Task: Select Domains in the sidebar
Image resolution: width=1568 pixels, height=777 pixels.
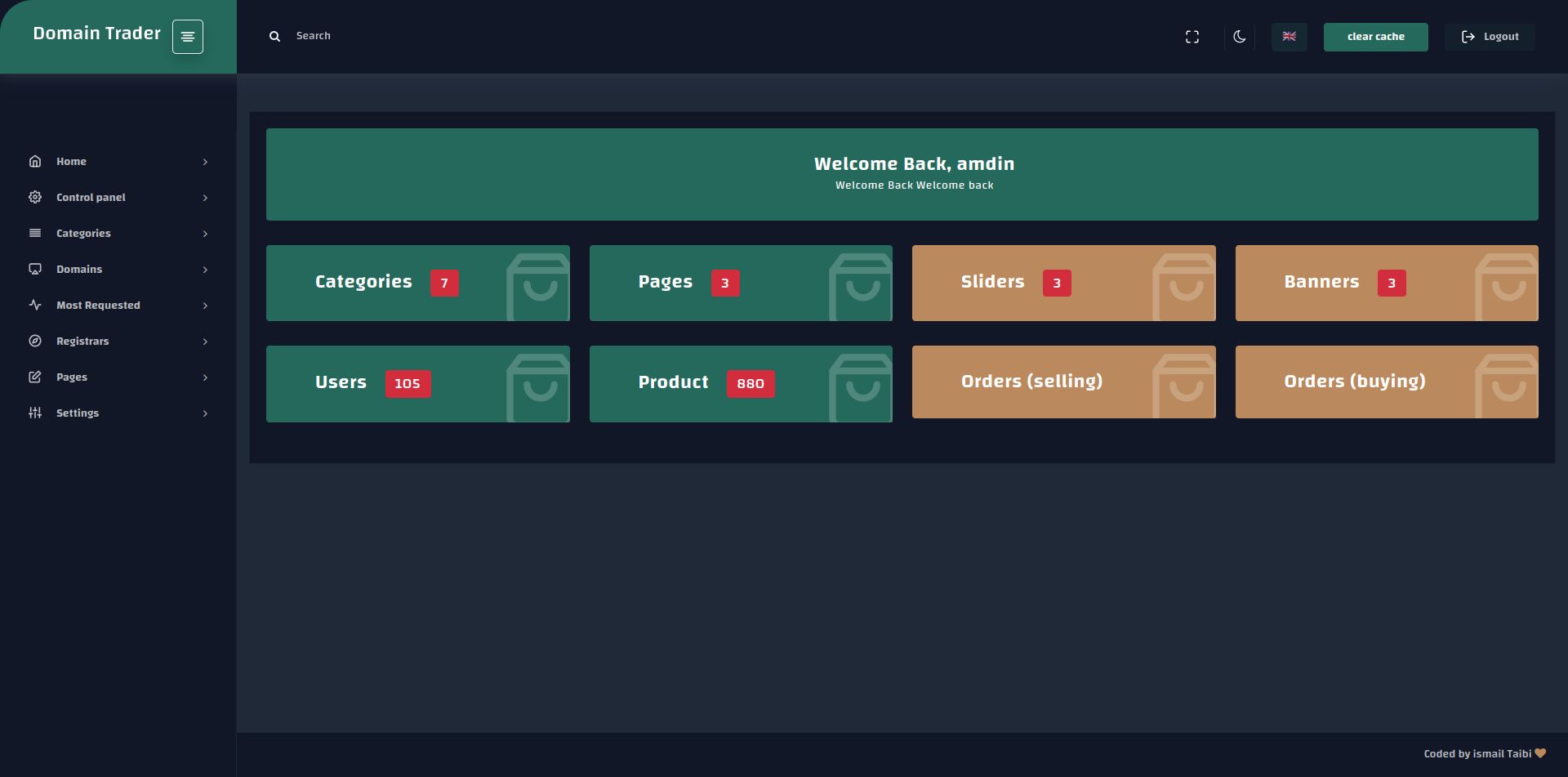Action: tap(118, 269)
